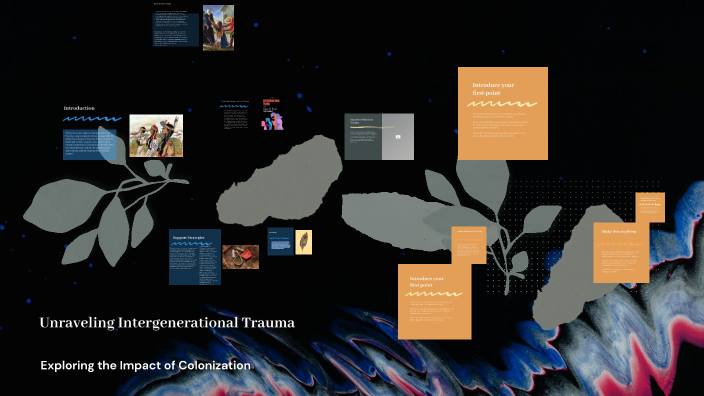The width and height of the screenshot is (704, 396).
Task: Open dark blue text frame beside priest painting
Action: coord(176,30)
